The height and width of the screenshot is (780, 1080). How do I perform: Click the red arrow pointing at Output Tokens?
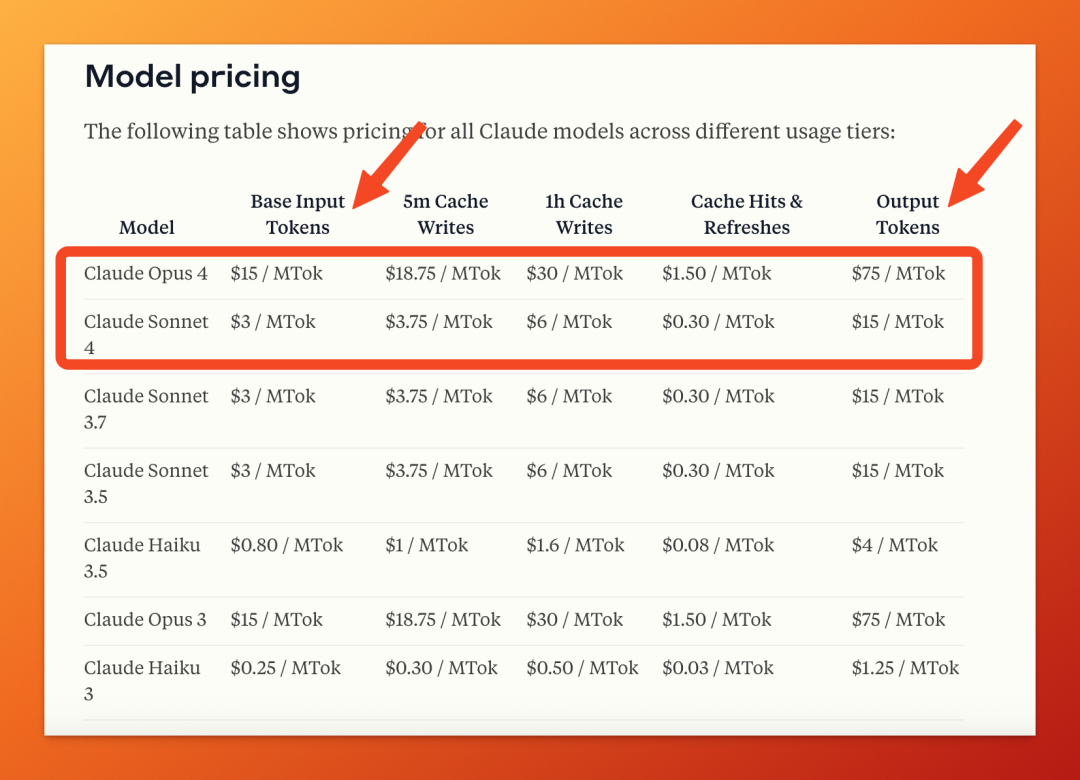(984, 163)
